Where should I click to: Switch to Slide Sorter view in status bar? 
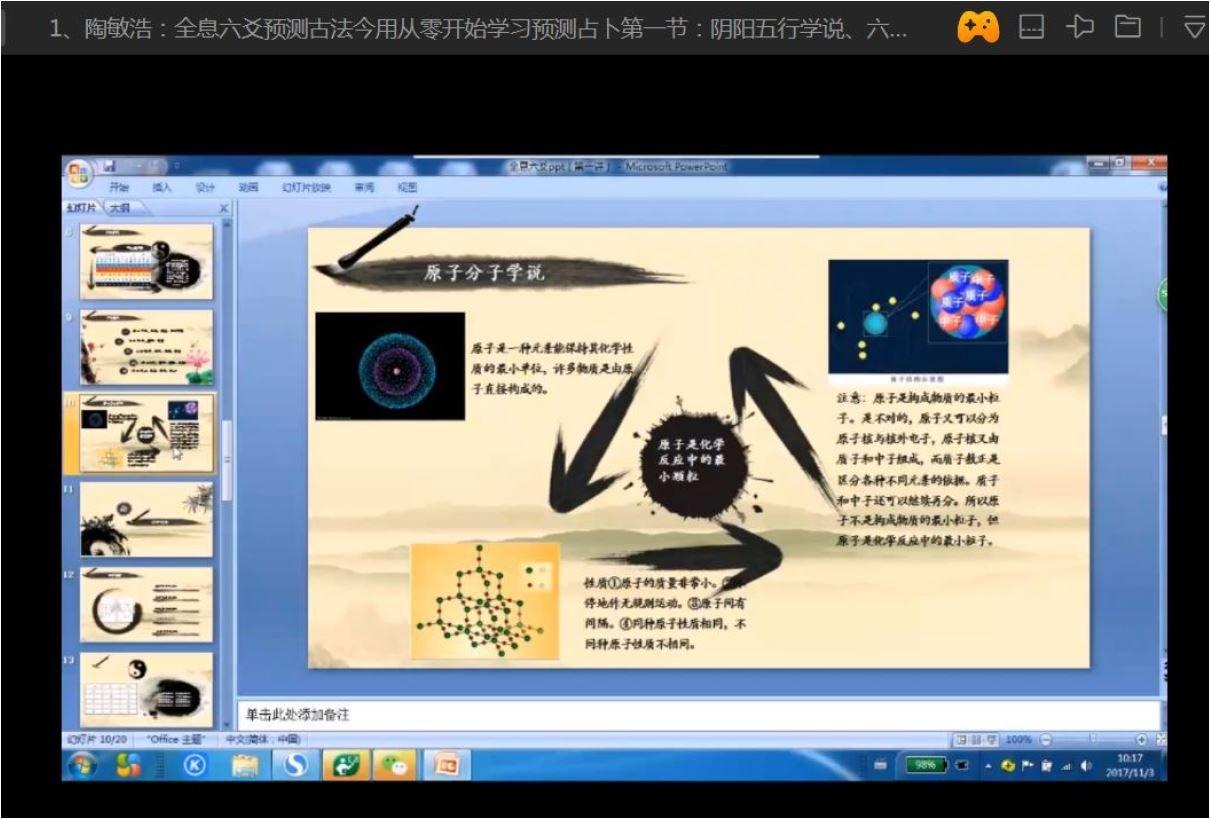point(977,739)
